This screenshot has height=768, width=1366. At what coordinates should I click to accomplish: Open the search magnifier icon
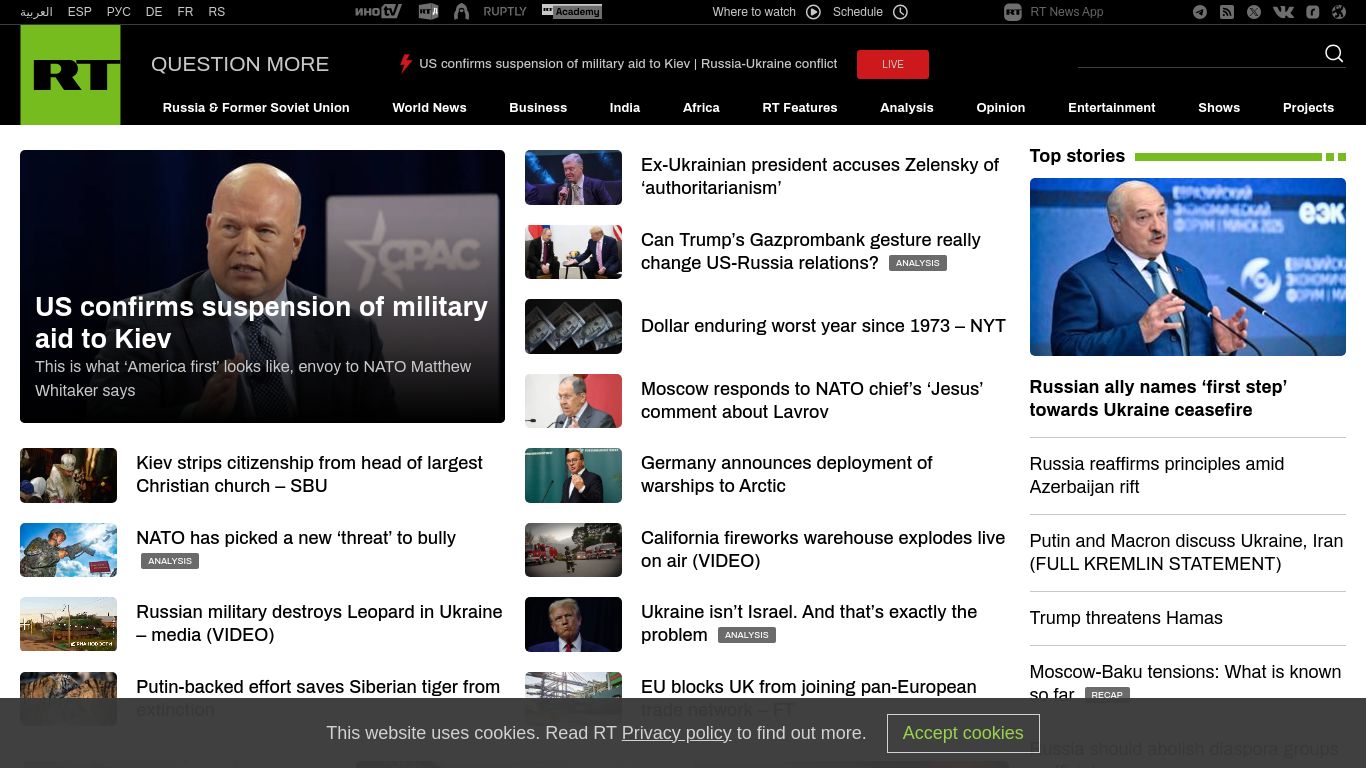coord(1334,53)
